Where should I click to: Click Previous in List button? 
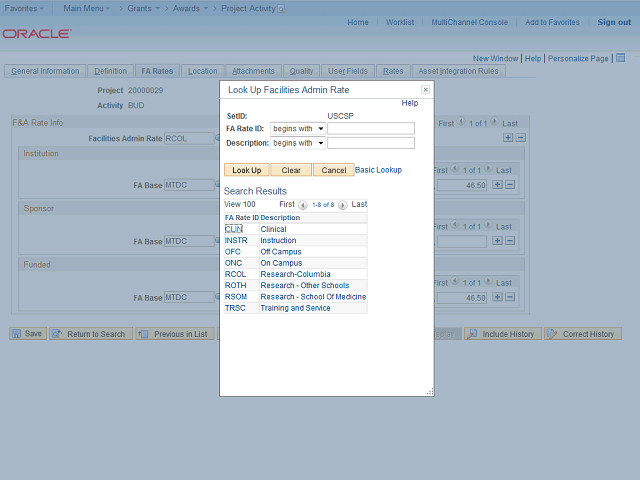coord(175,333)
